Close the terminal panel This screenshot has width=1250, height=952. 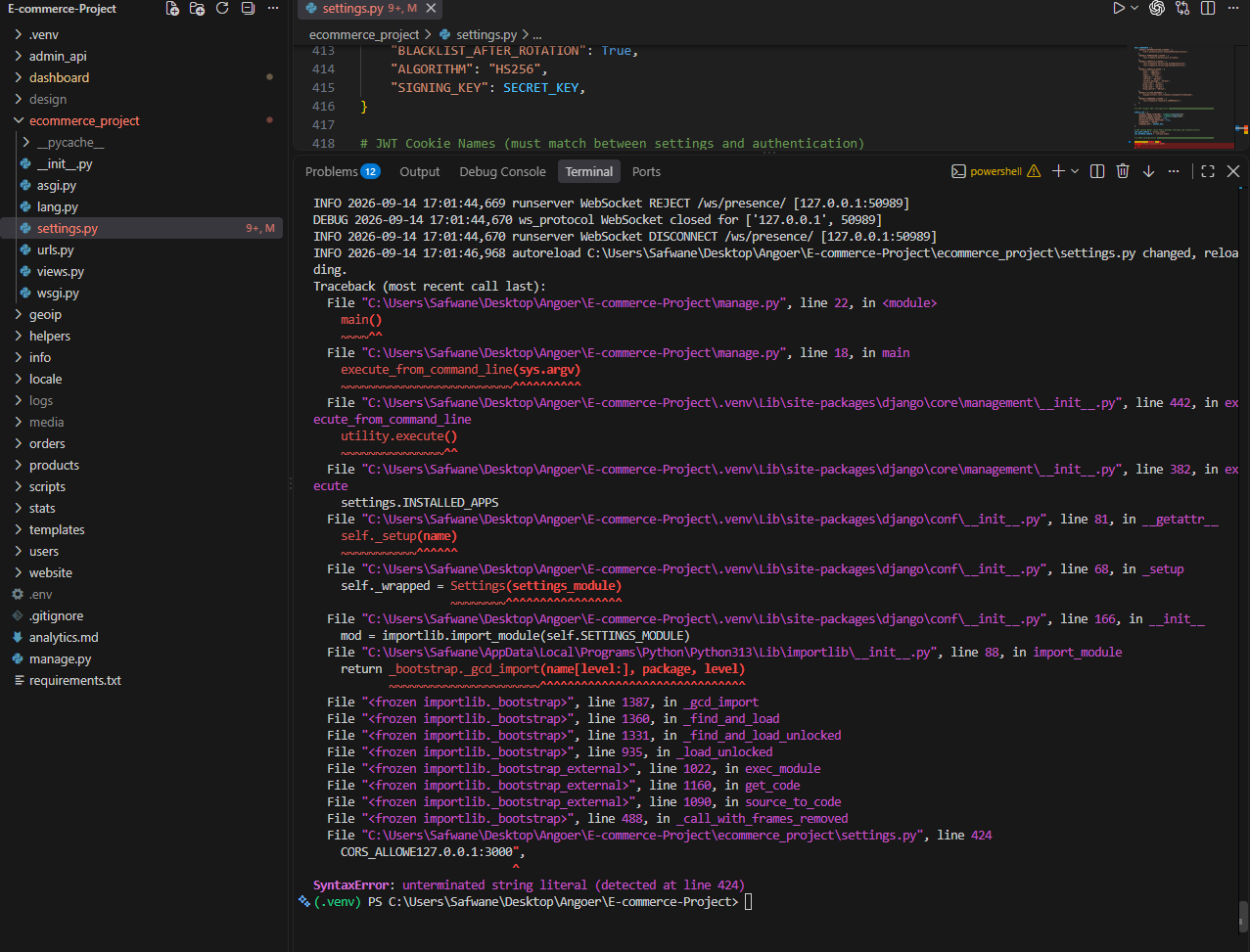pyautogui.click(x=1233, y=171)
